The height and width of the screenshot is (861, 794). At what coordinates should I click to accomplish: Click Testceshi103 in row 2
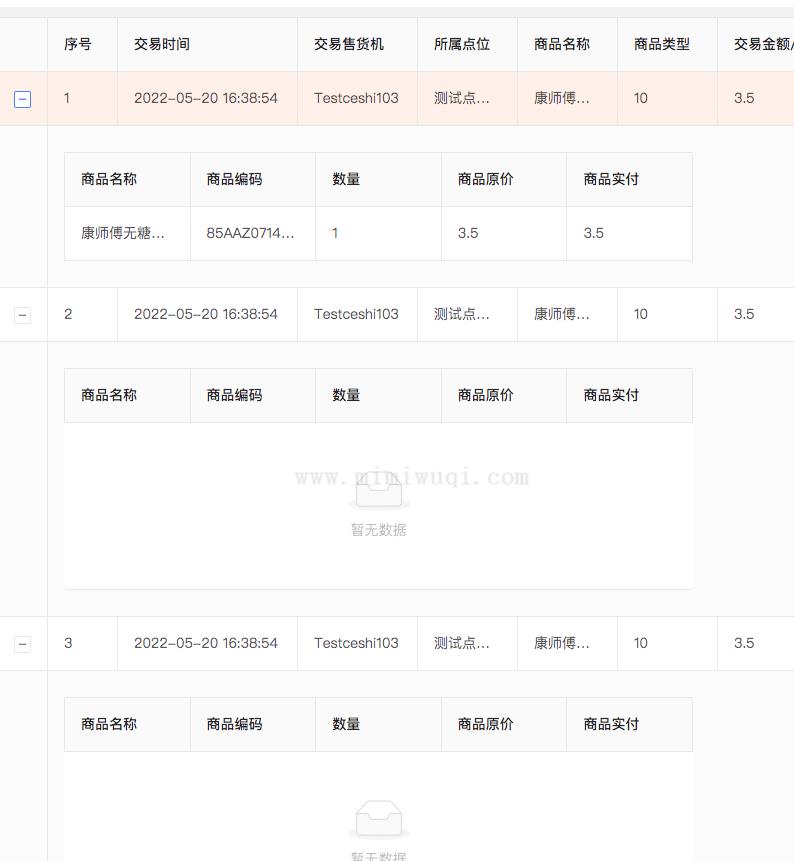pos(356,314)
